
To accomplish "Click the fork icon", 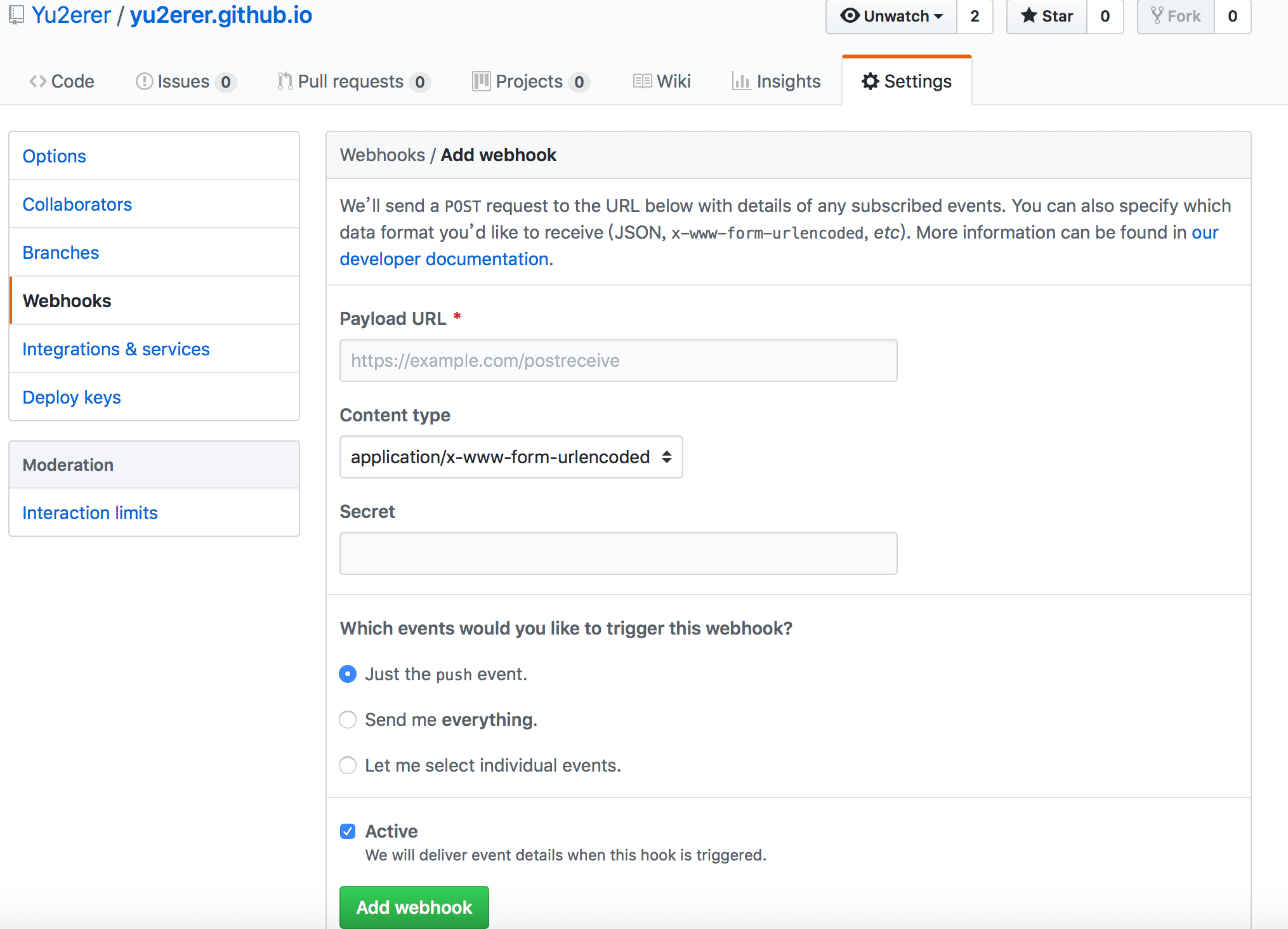I will click(1157, 15).
